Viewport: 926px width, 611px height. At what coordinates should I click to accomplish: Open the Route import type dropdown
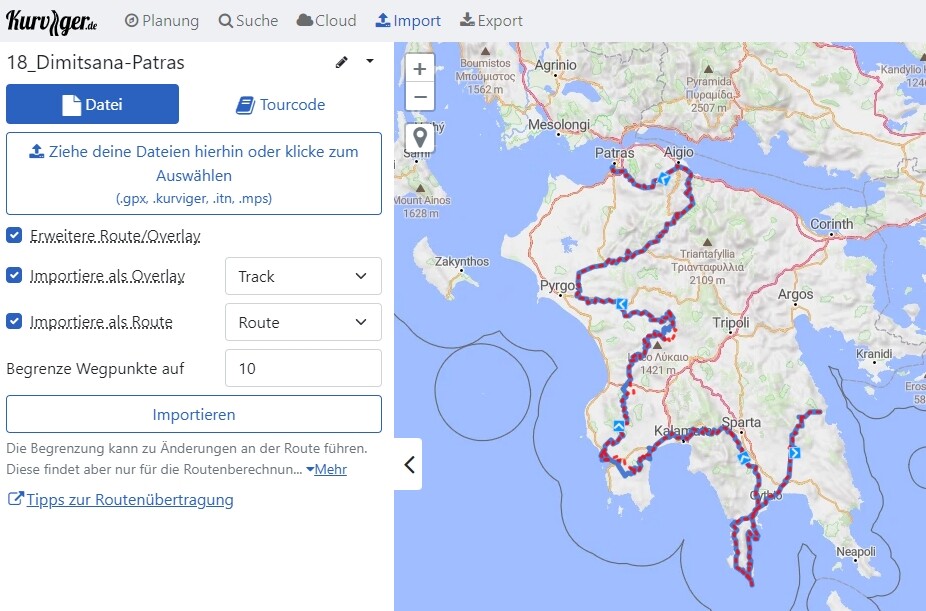coord(303,322)
